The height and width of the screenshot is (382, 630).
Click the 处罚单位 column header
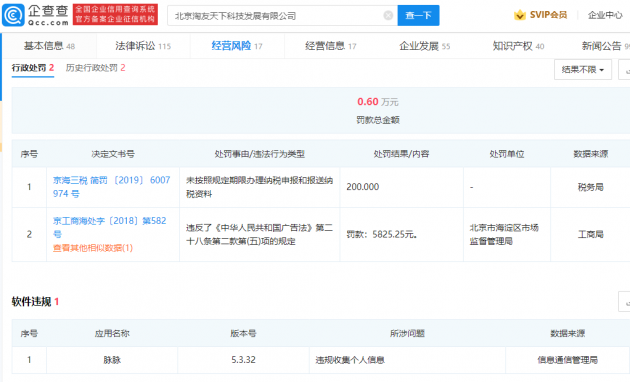point(507,154)
